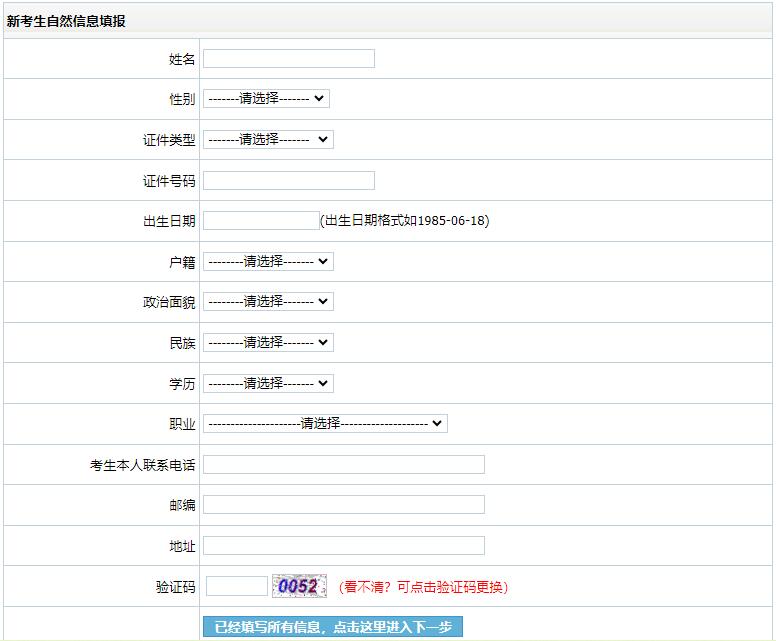Focus the 证件号码 input box
Image resolution: width=776 pixels, height=641 pixels.
click(288, 181)
